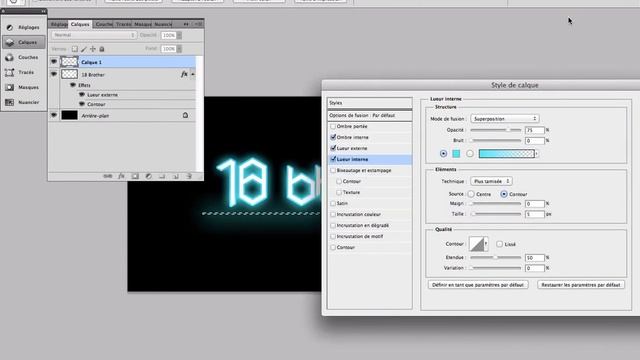The height and width of the screenshot is (360, 640).
Task: Open layer Fond 100% dropdown arrow
Action: pyautogui.click(x=179, y=49)
